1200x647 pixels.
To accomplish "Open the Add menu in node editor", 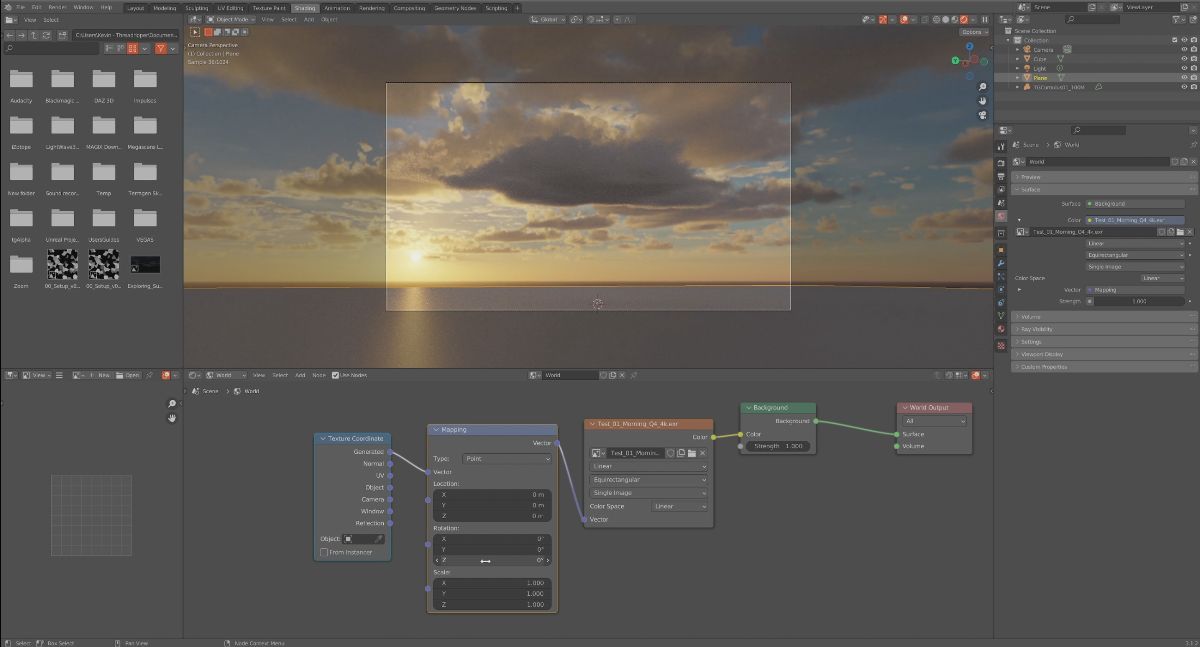I will (x=300, y=375).
